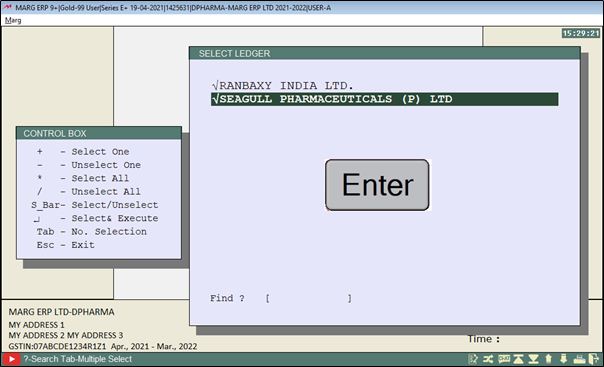Screen dimensions: 604x367
Task: Click the 'Unselect One' shortcut line
Action: tap(88, 165)
